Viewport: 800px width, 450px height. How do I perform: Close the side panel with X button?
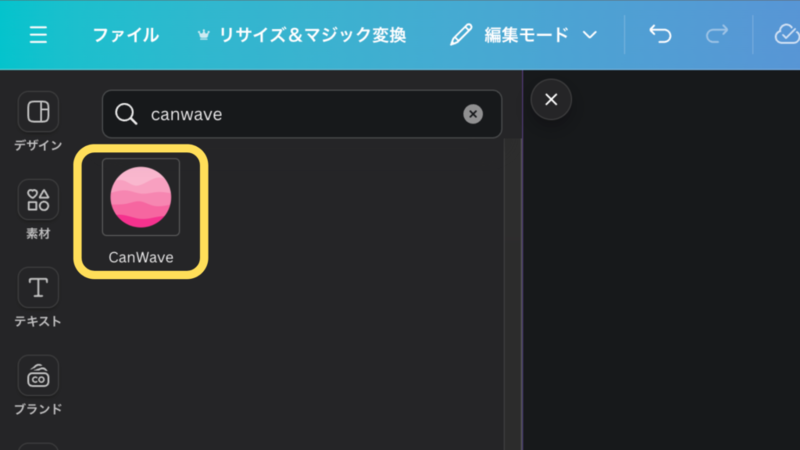coord(551,99)
